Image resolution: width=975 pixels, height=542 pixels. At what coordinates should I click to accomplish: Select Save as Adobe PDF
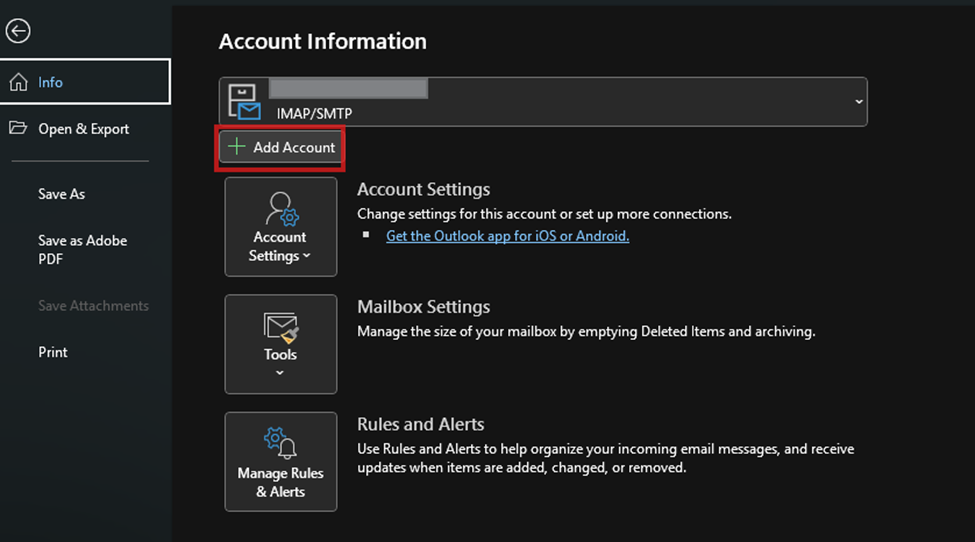coord(83,249)
